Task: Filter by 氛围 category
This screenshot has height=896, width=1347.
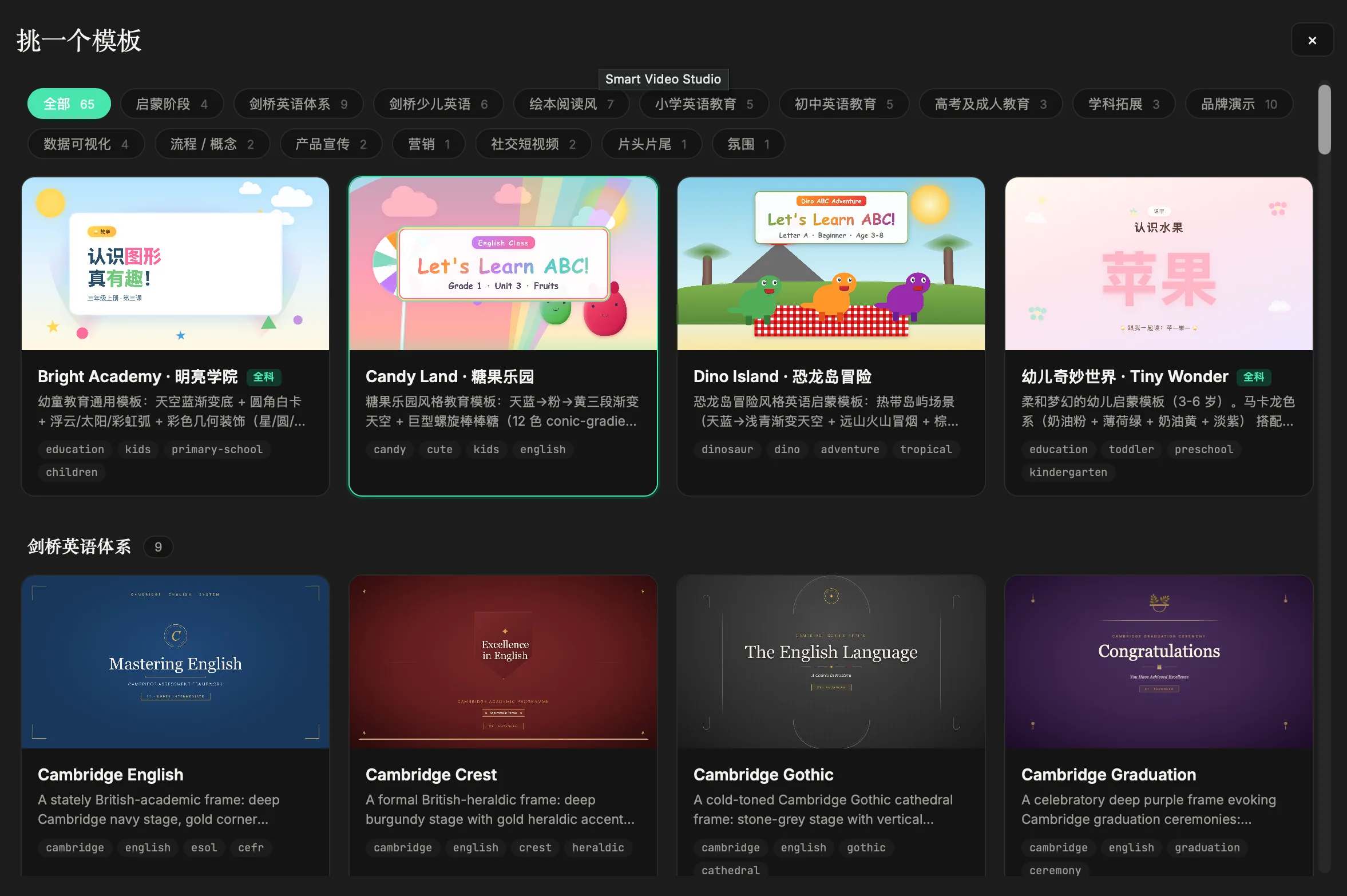Action: [748, 144]
